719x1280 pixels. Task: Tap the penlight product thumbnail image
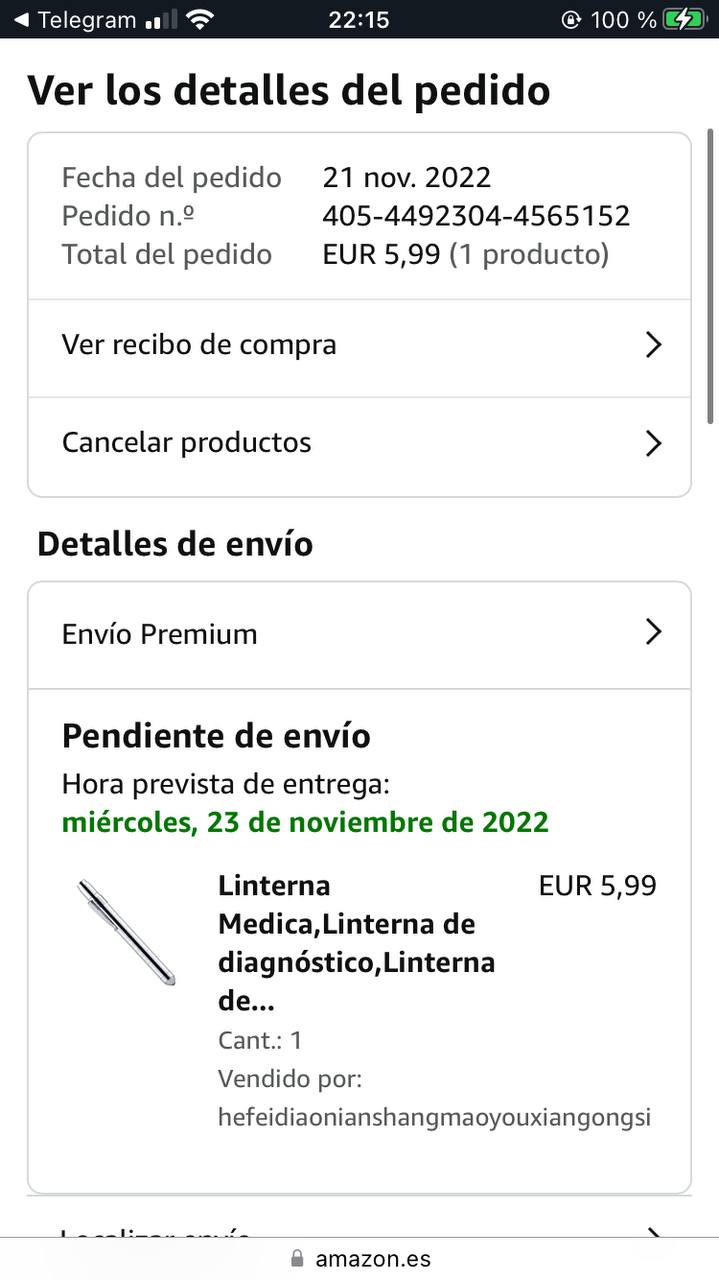[x=127, y=932]
